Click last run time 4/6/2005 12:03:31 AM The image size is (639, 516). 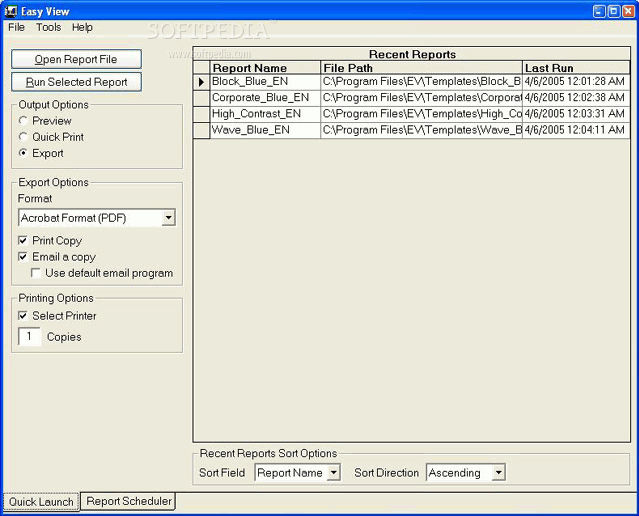575,114
